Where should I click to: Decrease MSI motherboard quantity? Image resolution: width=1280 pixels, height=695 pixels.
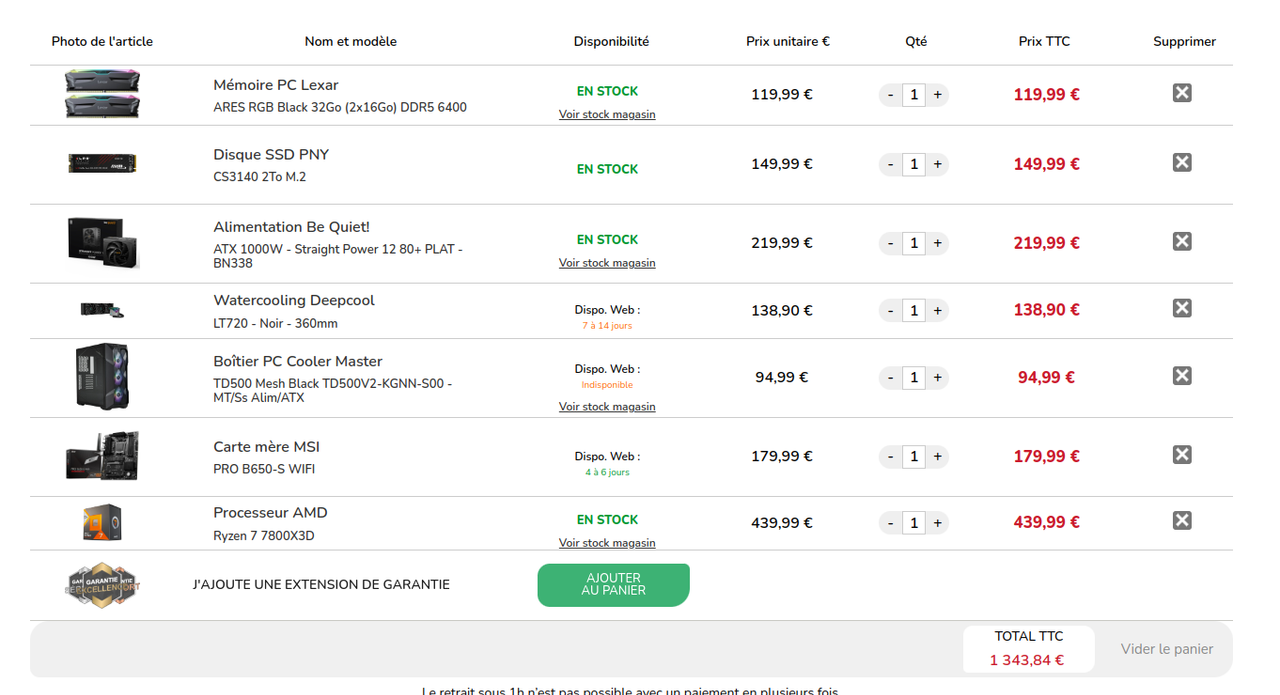(x=890, y=457)
